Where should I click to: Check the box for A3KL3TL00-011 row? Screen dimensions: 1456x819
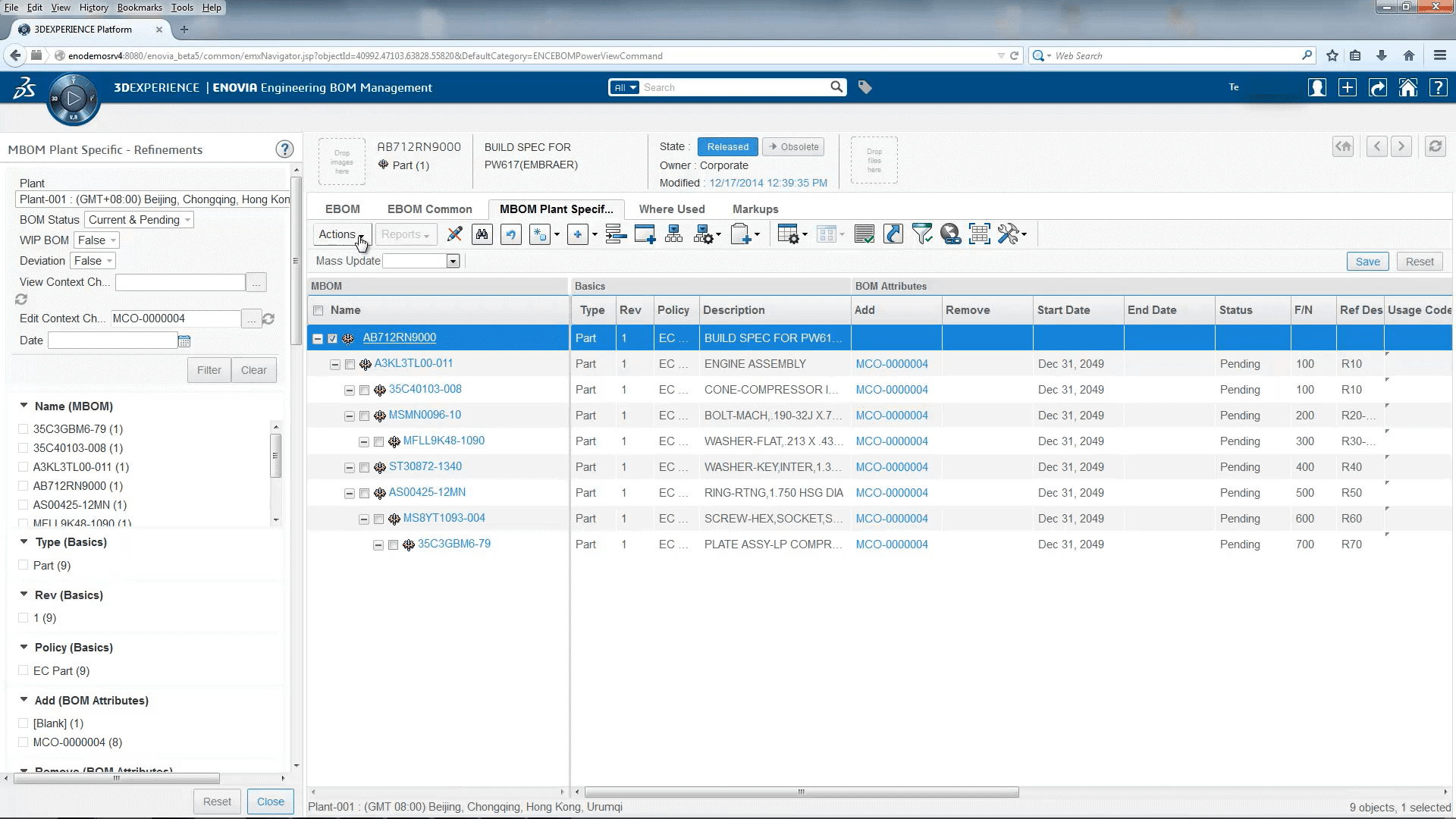click(x=350, y=365)
